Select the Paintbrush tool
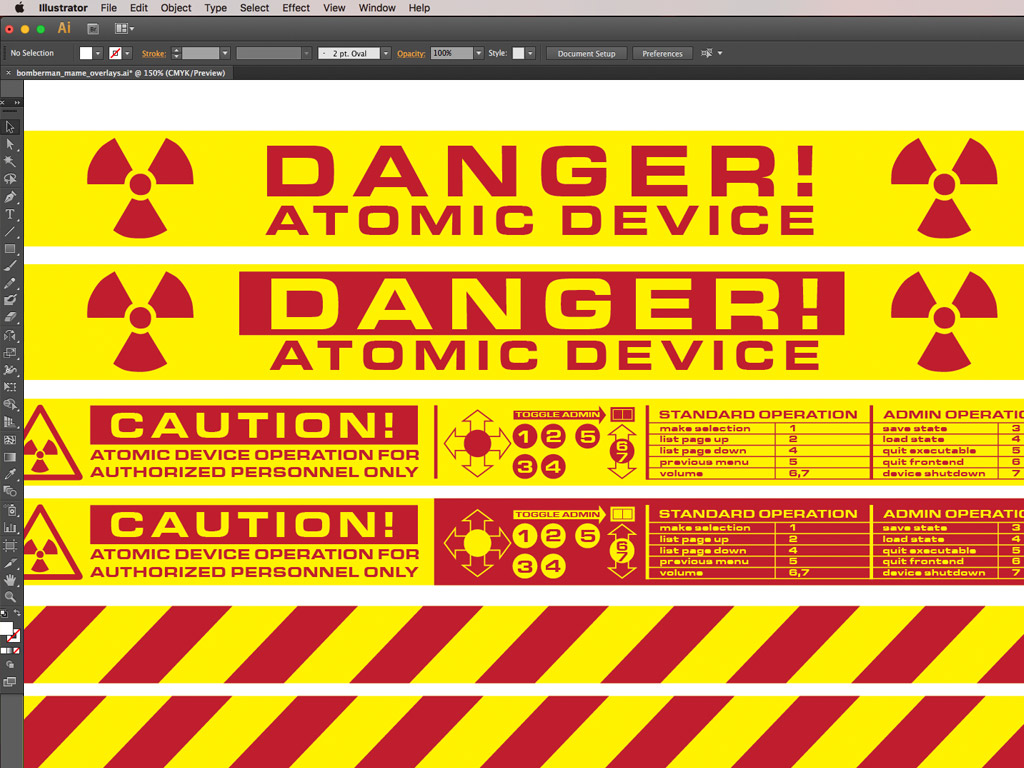 coord(10,266)
